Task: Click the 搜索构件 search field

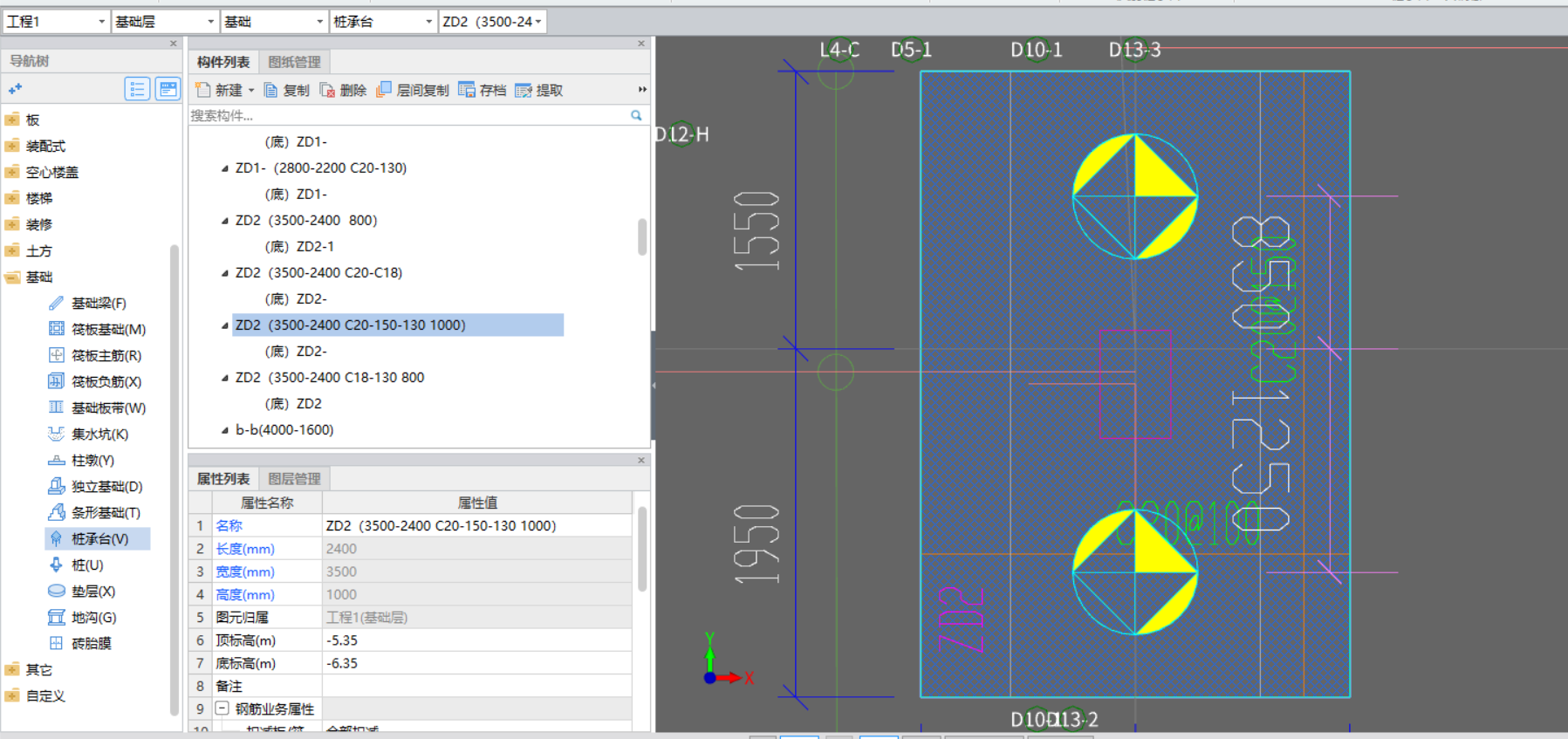Action: pos(408,115)
